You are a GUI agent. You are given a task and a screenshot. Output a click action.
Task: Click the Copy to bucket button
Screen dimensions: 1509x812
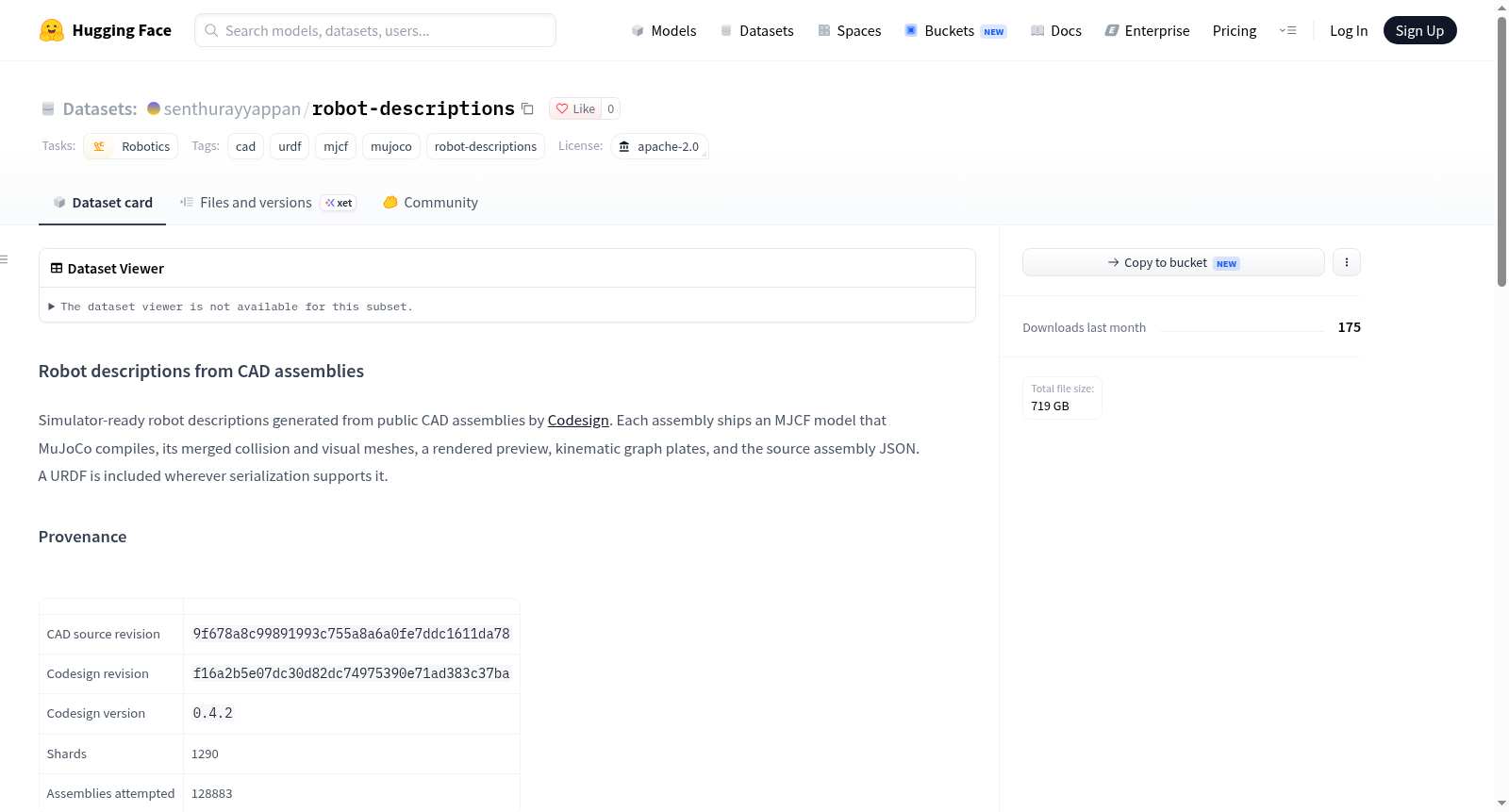pyautogui.click(x=1173, y=262)
